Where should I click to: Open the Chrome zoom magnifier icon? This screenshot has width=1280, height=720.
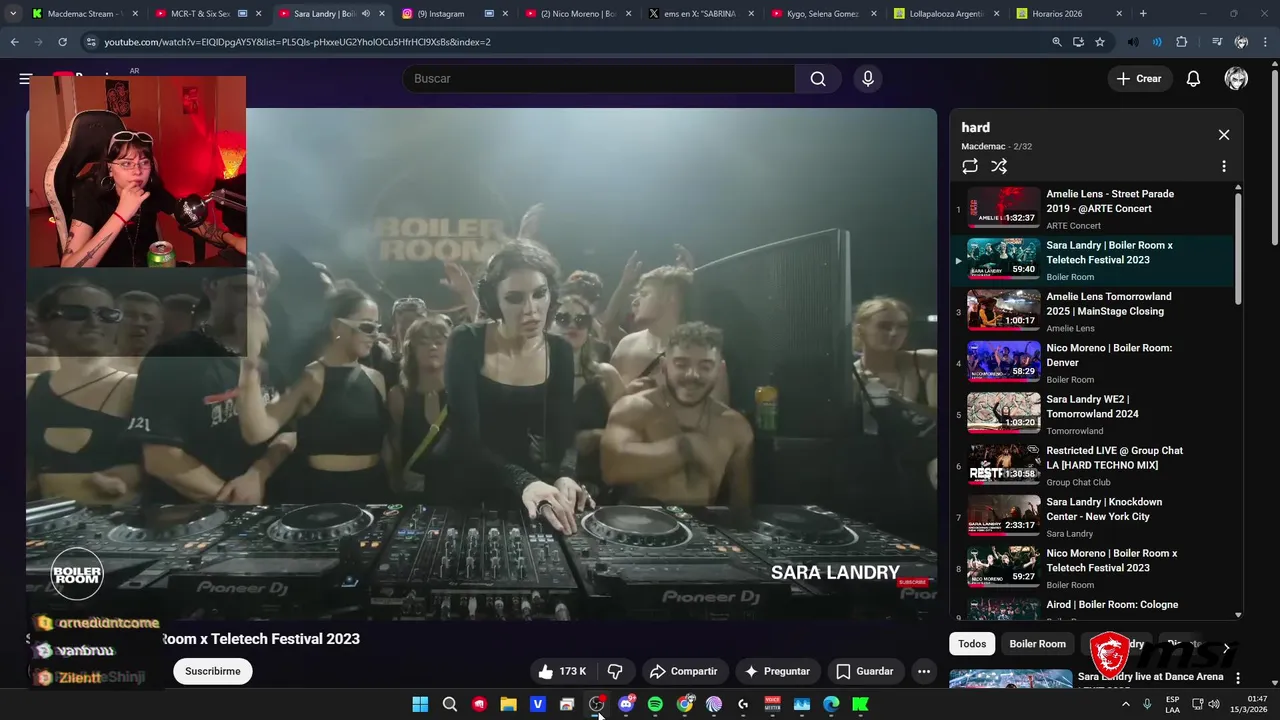click(x=1057, y=42)
